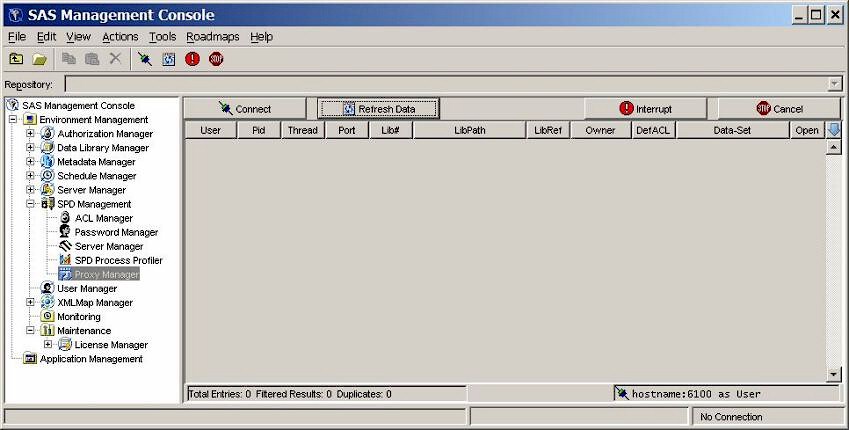Sort by the User column header

pos(211,131)
